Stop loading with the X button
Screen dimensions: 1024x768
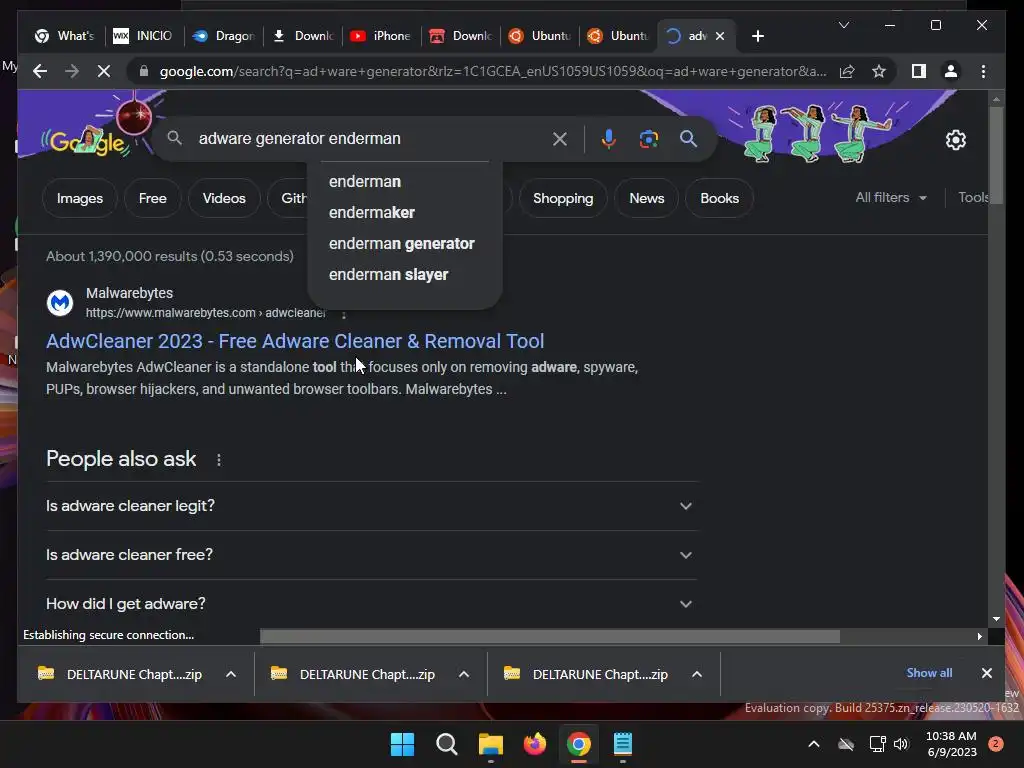click(104, 71)
